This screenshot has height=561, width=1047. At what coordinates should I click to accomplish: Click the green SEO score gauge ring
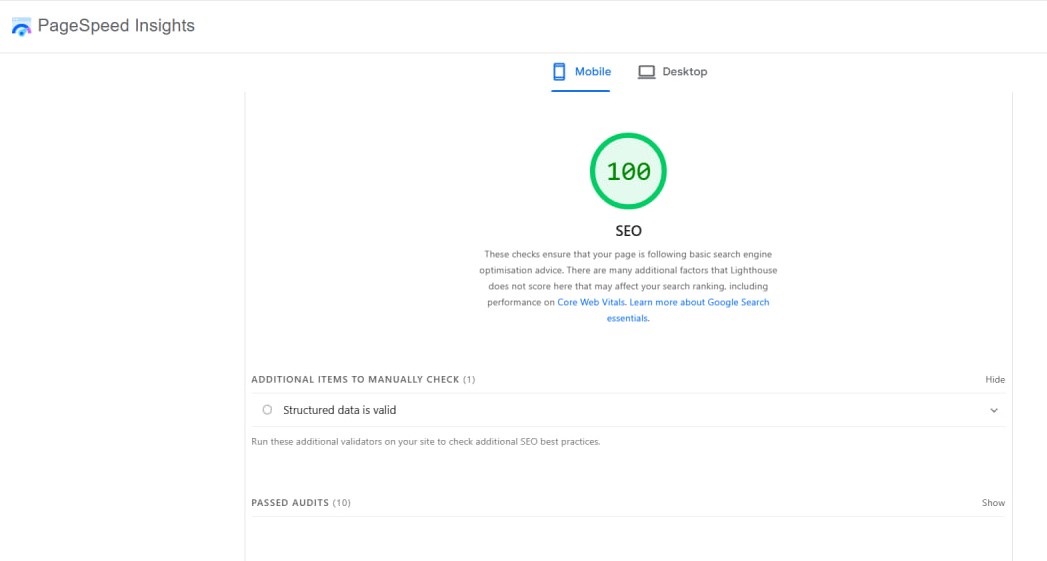[628, 139]
